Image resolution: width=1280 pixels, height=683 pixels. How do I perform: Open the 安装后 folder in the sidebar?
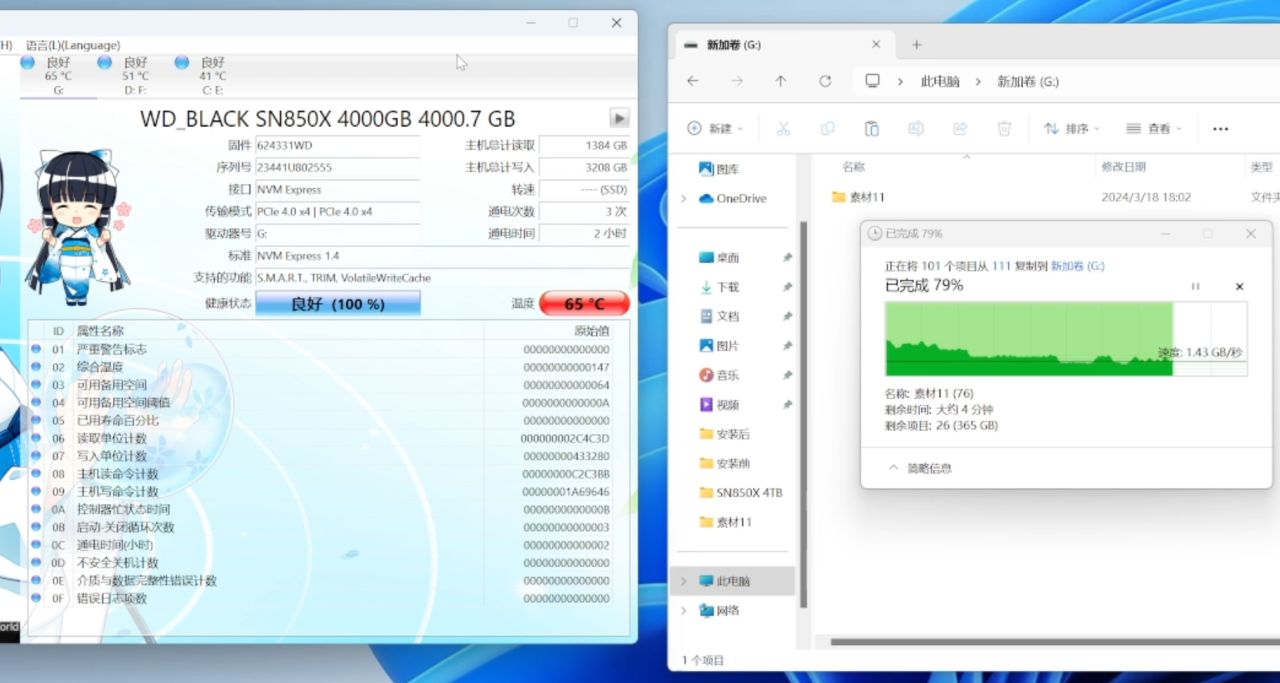click(724, 434)
